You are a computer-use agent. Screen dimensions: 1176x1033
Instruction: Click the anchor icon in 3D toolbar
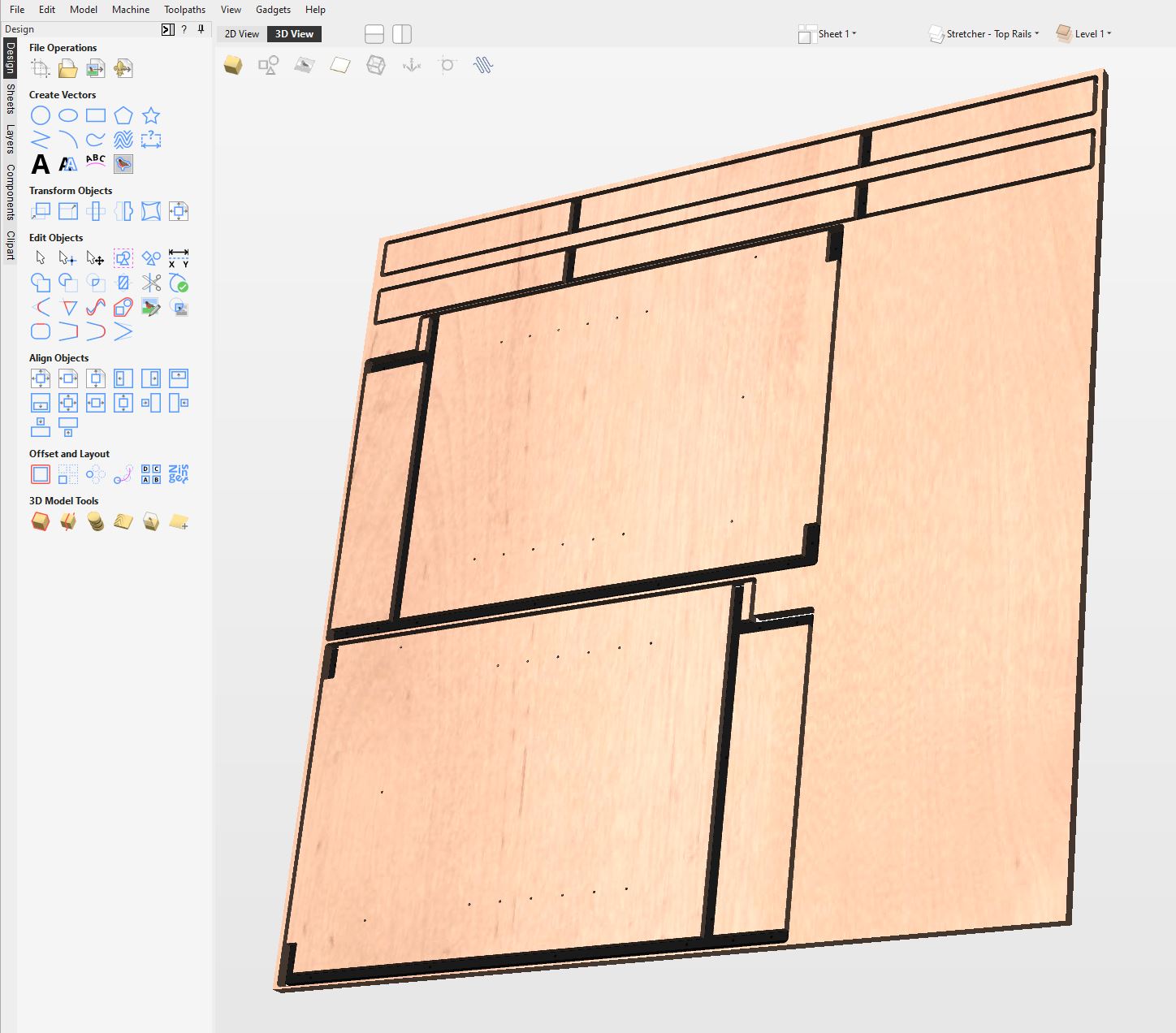click(412, 65)
